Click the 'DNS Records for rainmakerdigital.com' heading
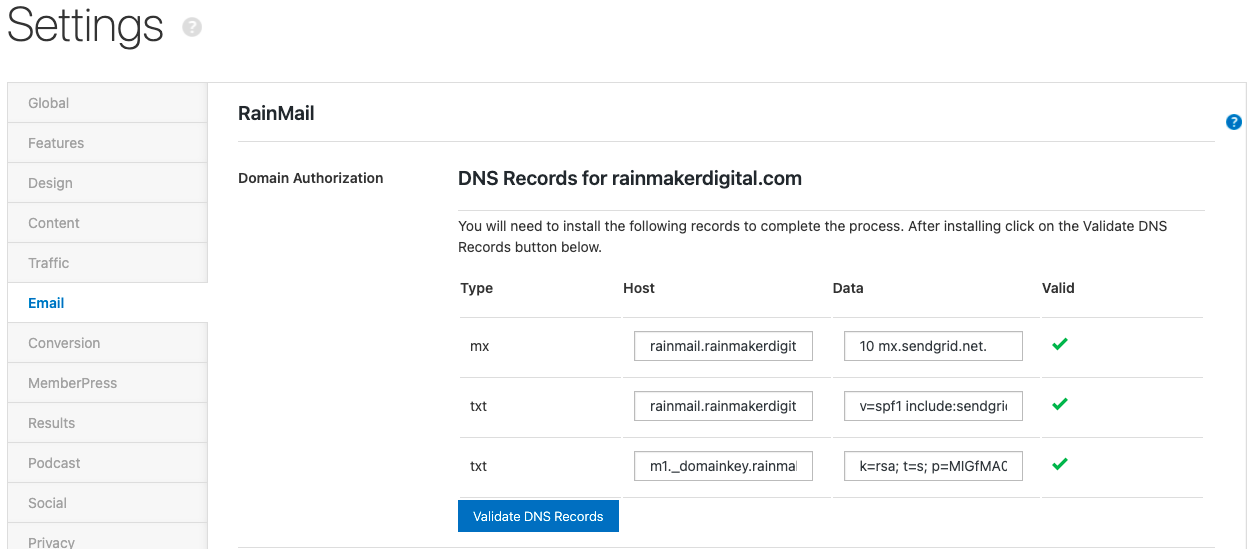 coord(630,178)
